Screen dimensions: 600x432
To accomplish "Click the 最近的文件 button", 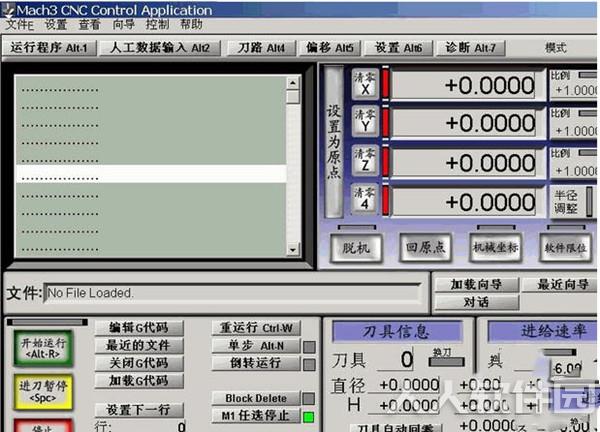I will 139,346.
